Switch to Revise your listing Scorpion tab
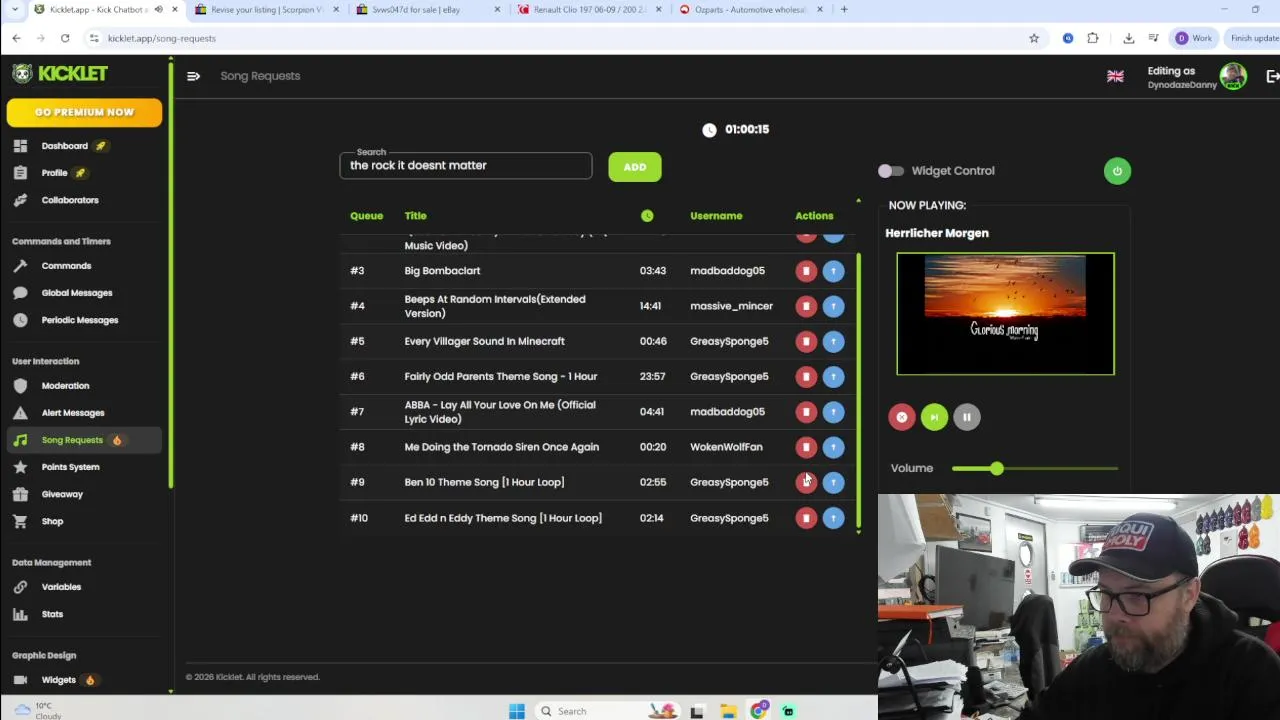Viewport: 1280px width, 720px height. (x=267, y=10)
